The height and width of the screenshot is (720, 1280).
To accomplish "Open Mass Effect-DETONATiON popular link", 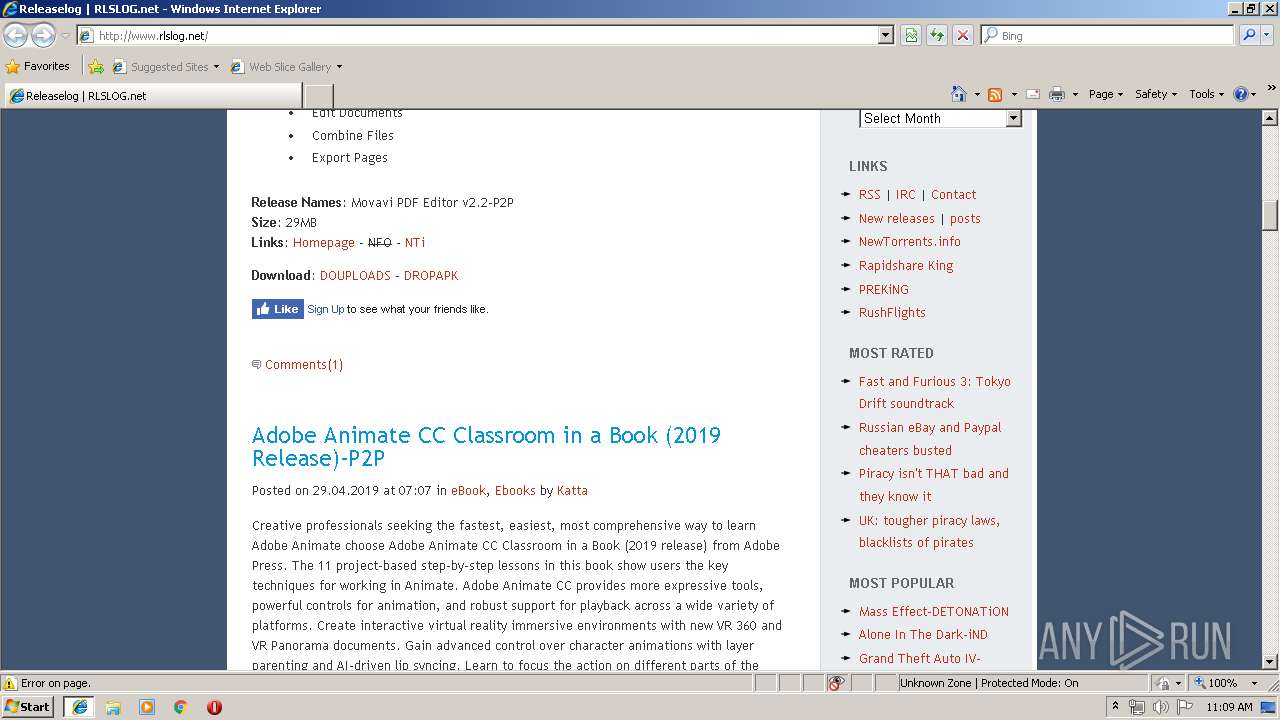I will 934,611.
